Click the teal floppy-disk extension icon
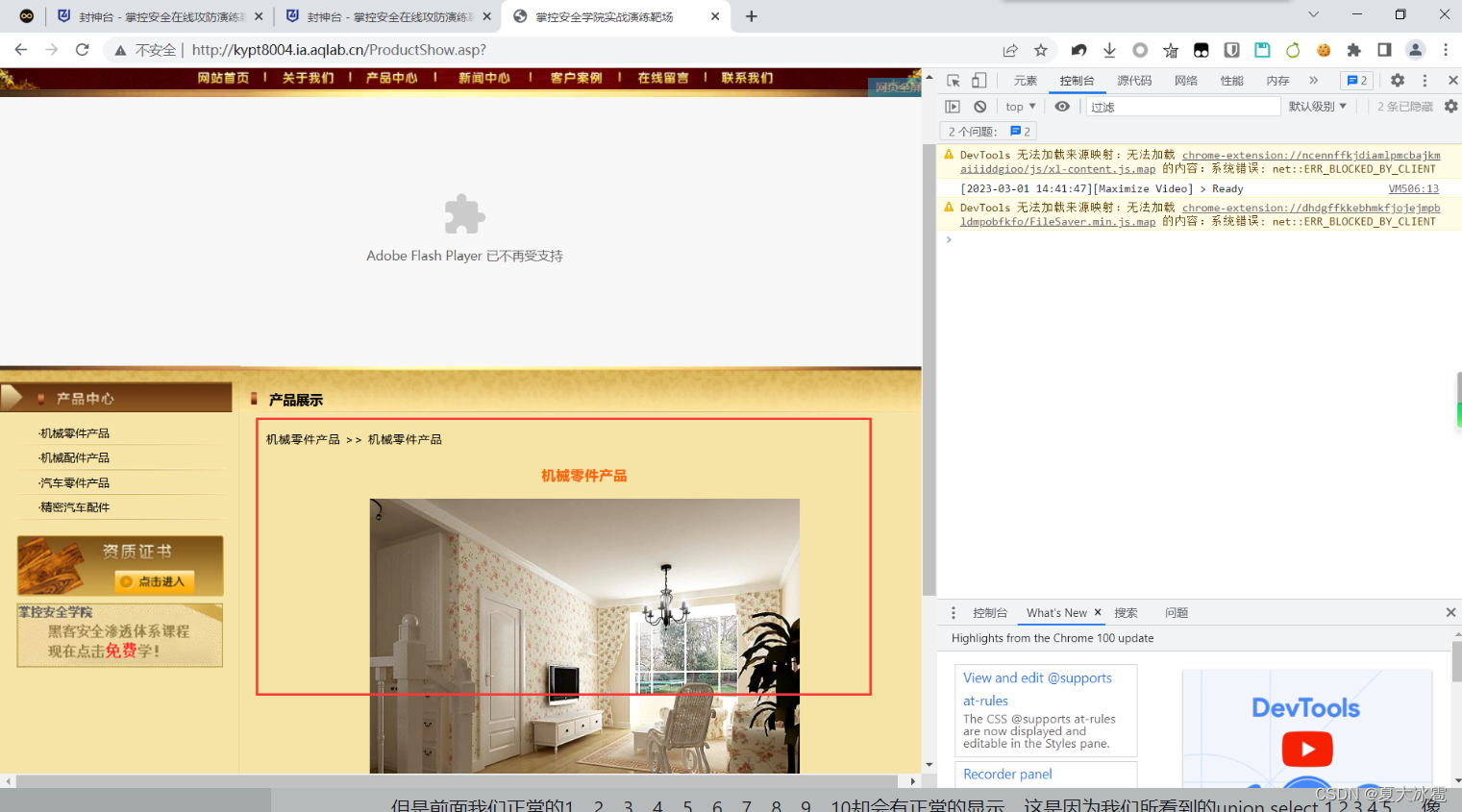This screenshot has width=1462, height=812. [x=1262, y=50]
